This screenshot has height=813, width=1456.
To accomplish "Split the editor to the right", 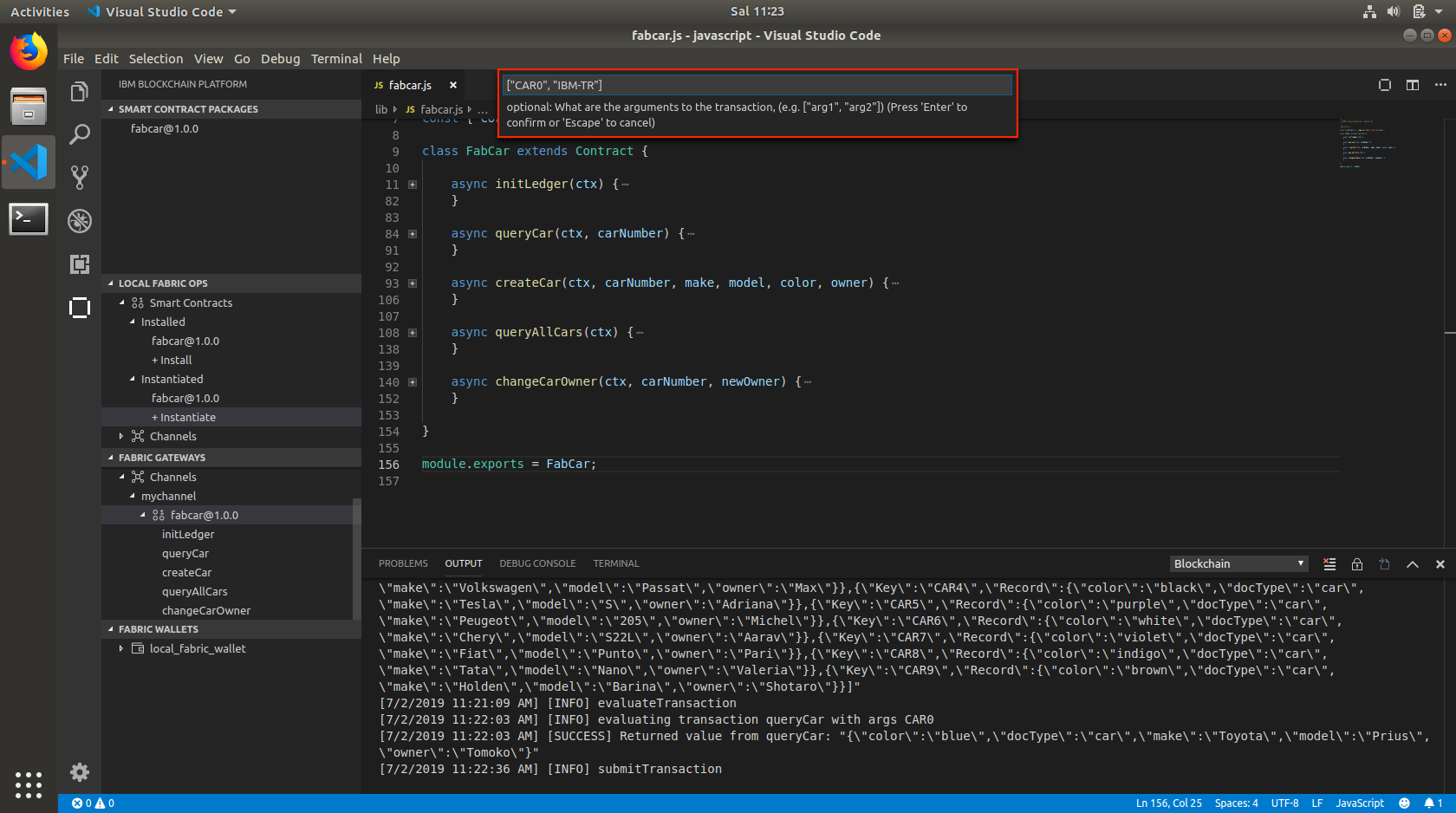I will click(x=1413, y=85).
